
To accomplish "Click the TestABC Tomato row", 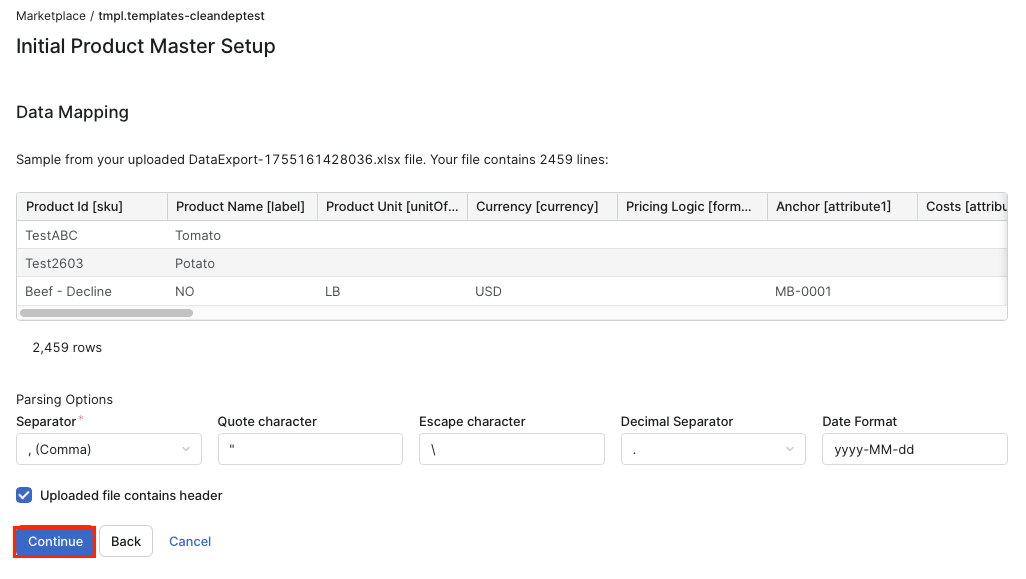I will pyautogui.click(x=300, y=235).
